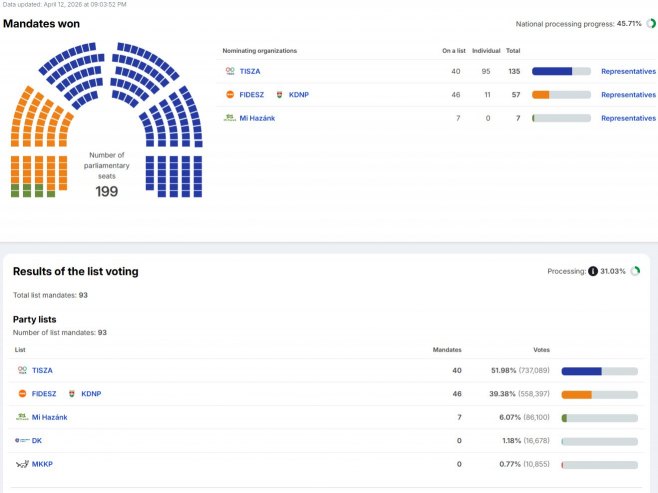
Task: Click the KDNP crest in Mandates won table
Action: [x=279, y=95]
